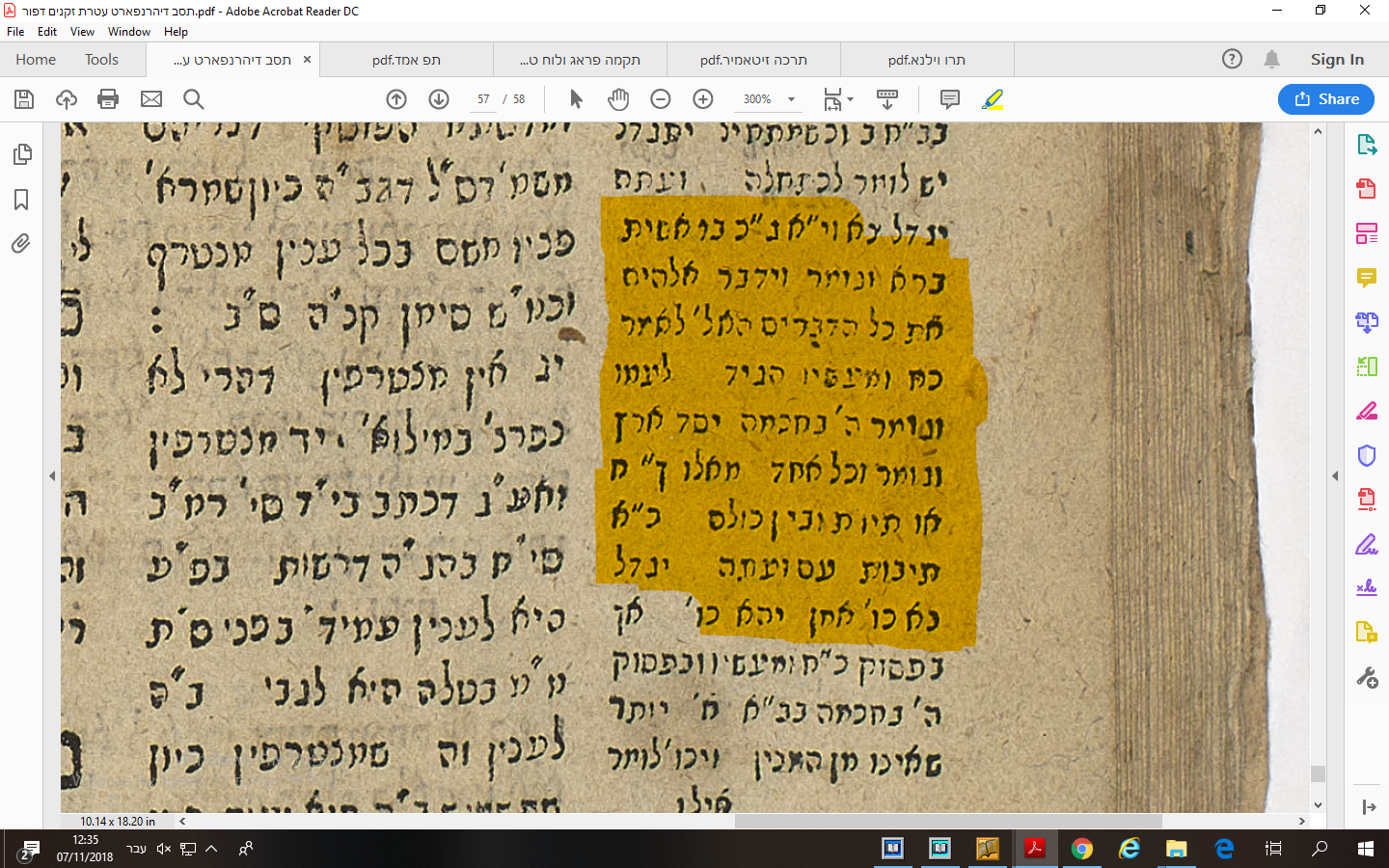Screen dimensions: 1389x868
Task: Switch to the Home tab
Action: point(36,59)
